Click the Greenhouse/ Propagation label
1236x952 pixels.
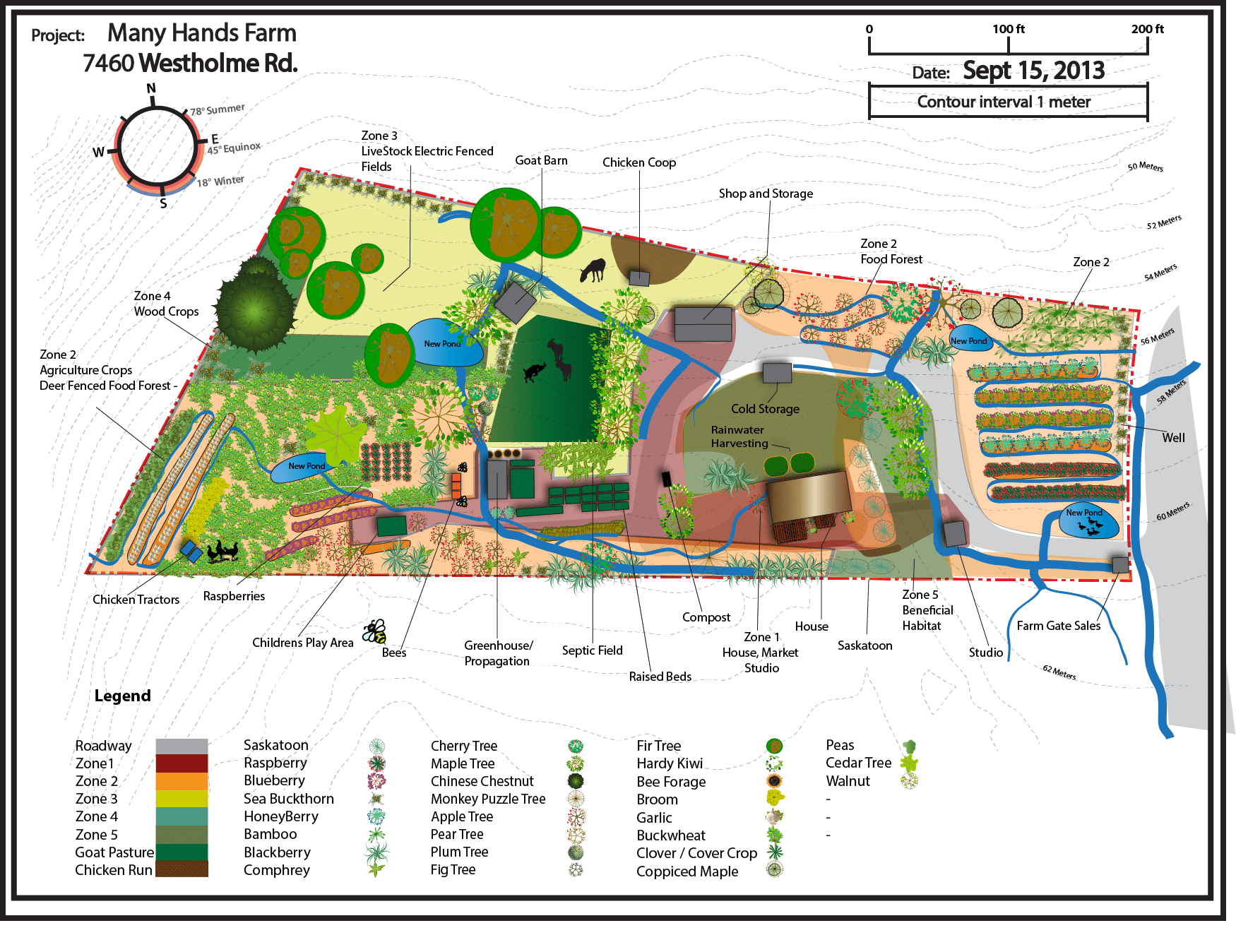(498, 653)
